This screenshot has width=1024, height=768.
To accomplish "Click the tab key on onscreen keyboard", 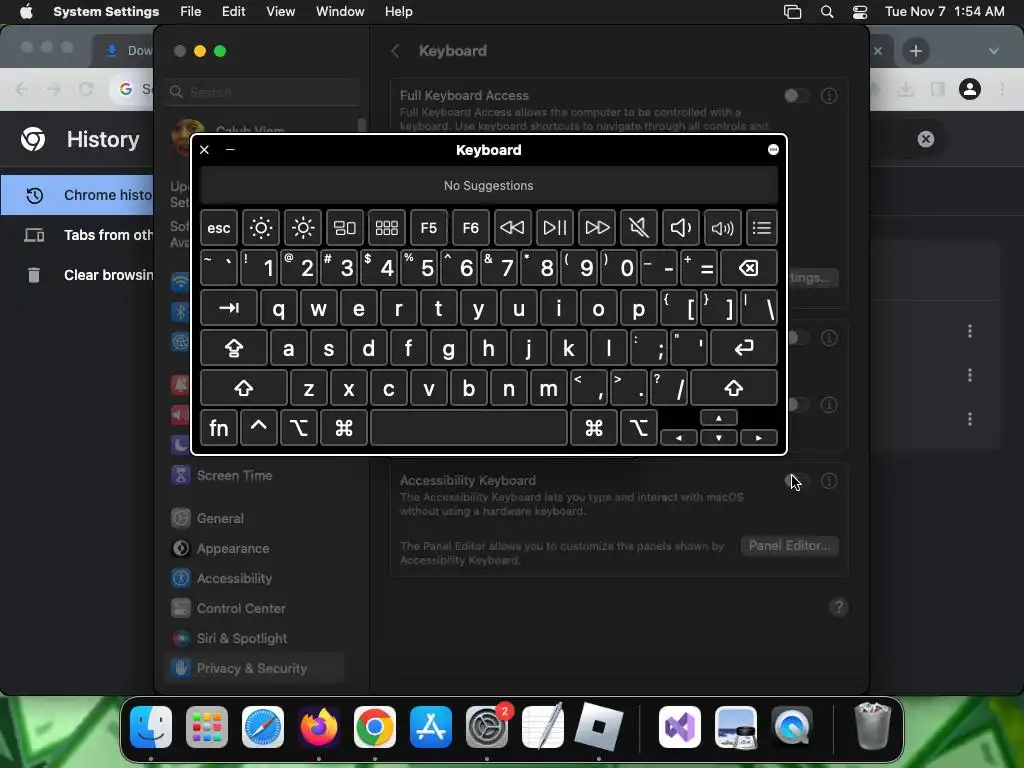I will pyautogui.click(x=229, y=308).
